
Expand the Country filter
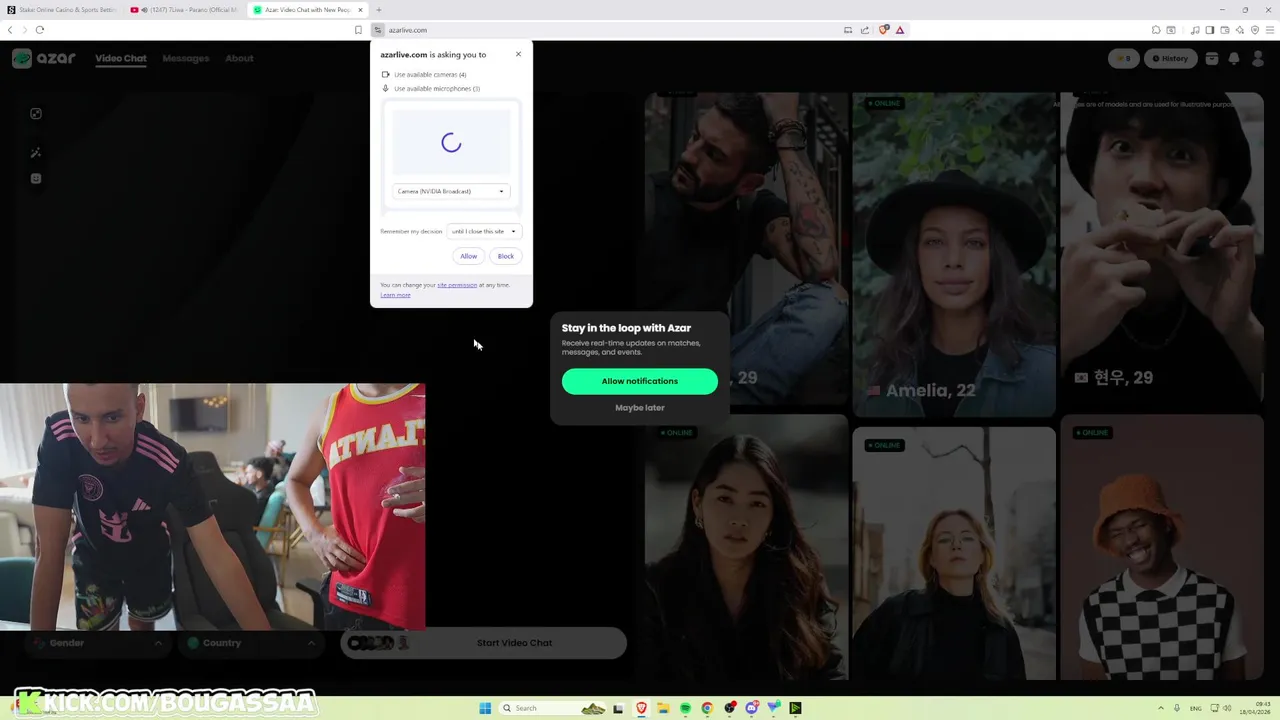point(251,643)
